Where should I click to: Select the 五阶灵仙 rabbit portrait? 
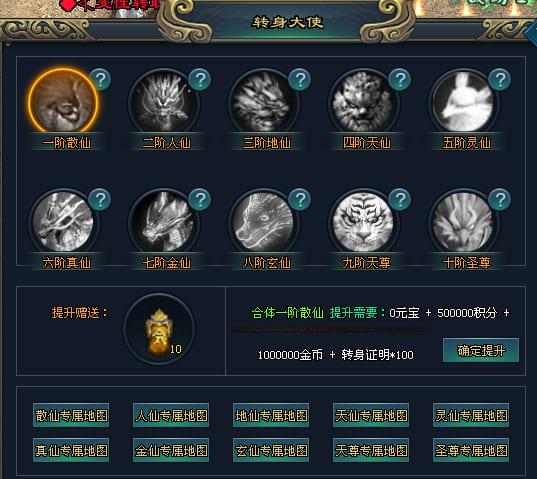click(463, 102)
